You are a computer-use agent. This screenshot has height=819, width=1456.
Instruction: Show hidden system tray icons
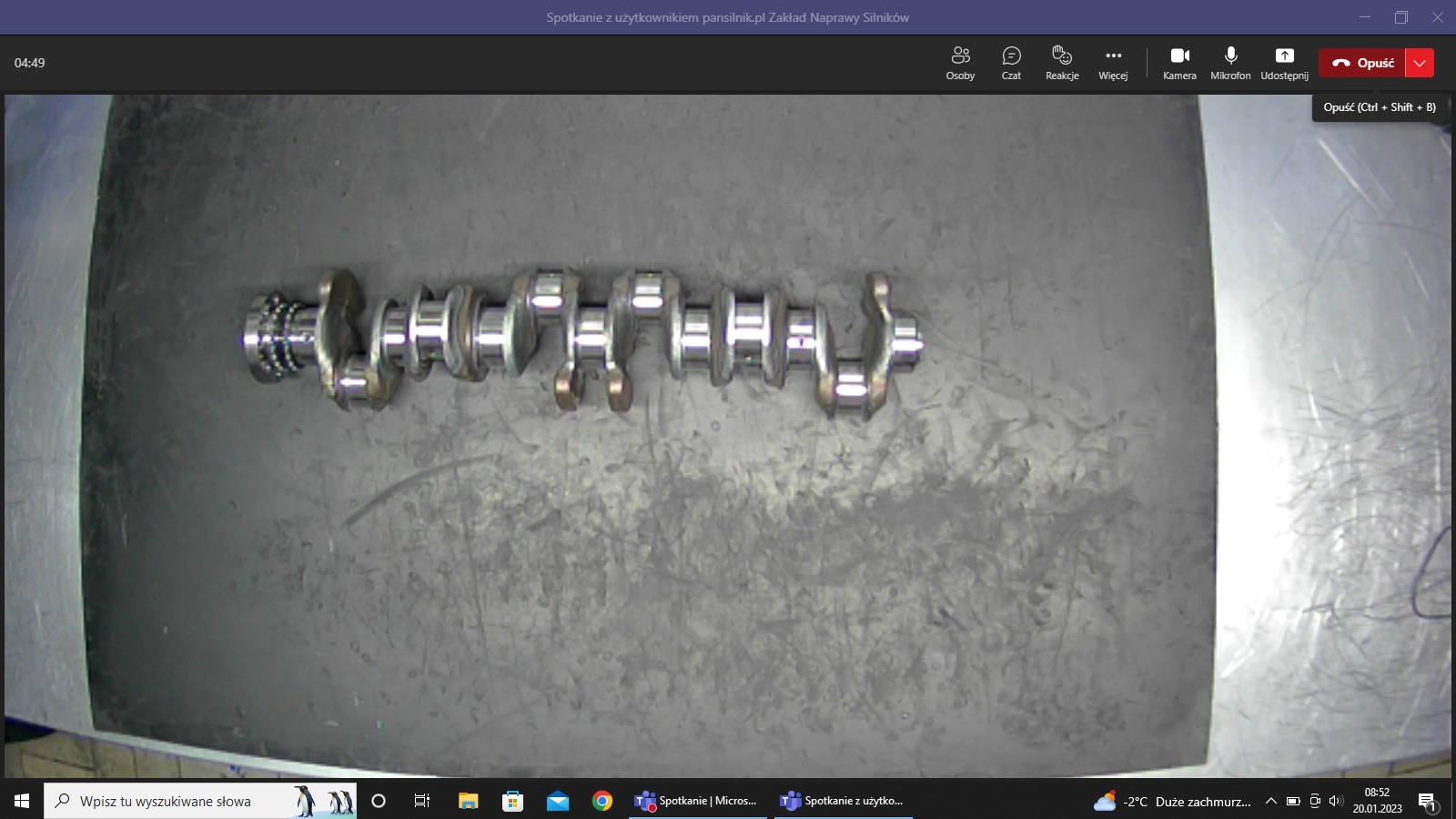[1271, 801]
